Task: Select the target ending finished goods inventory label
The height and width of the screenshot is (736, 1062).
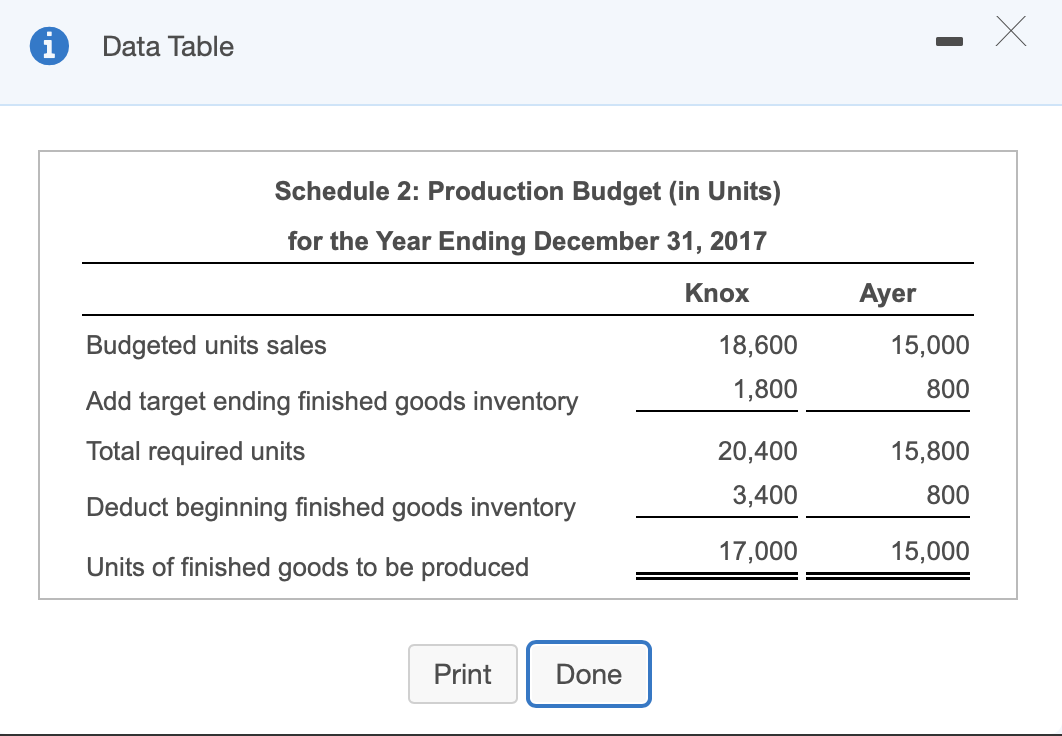Action: point(332,401)
